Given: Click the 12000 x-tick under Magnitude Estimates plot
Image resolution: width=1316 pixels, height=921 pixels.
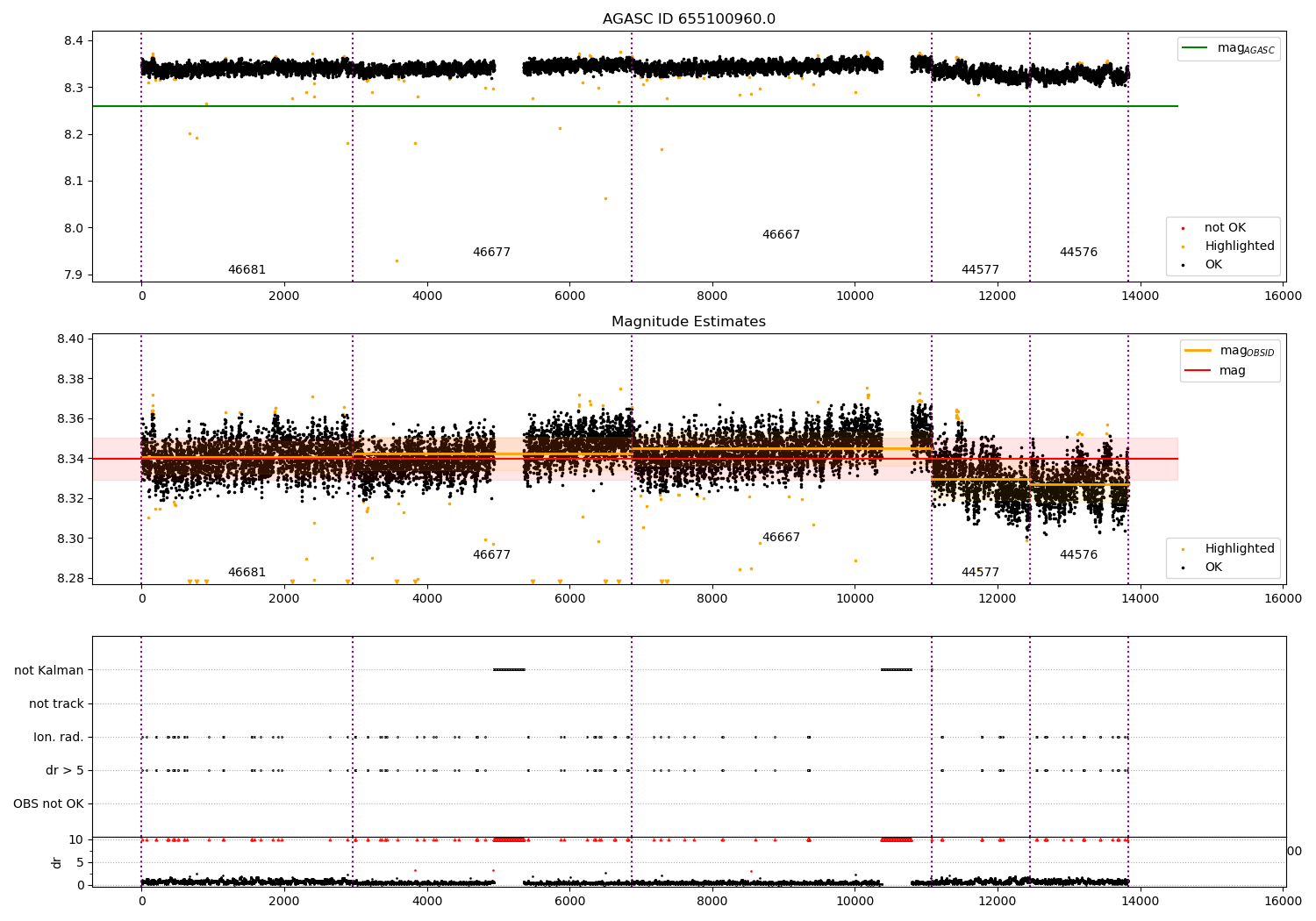Looking at the screenshot, I should 998,599.
